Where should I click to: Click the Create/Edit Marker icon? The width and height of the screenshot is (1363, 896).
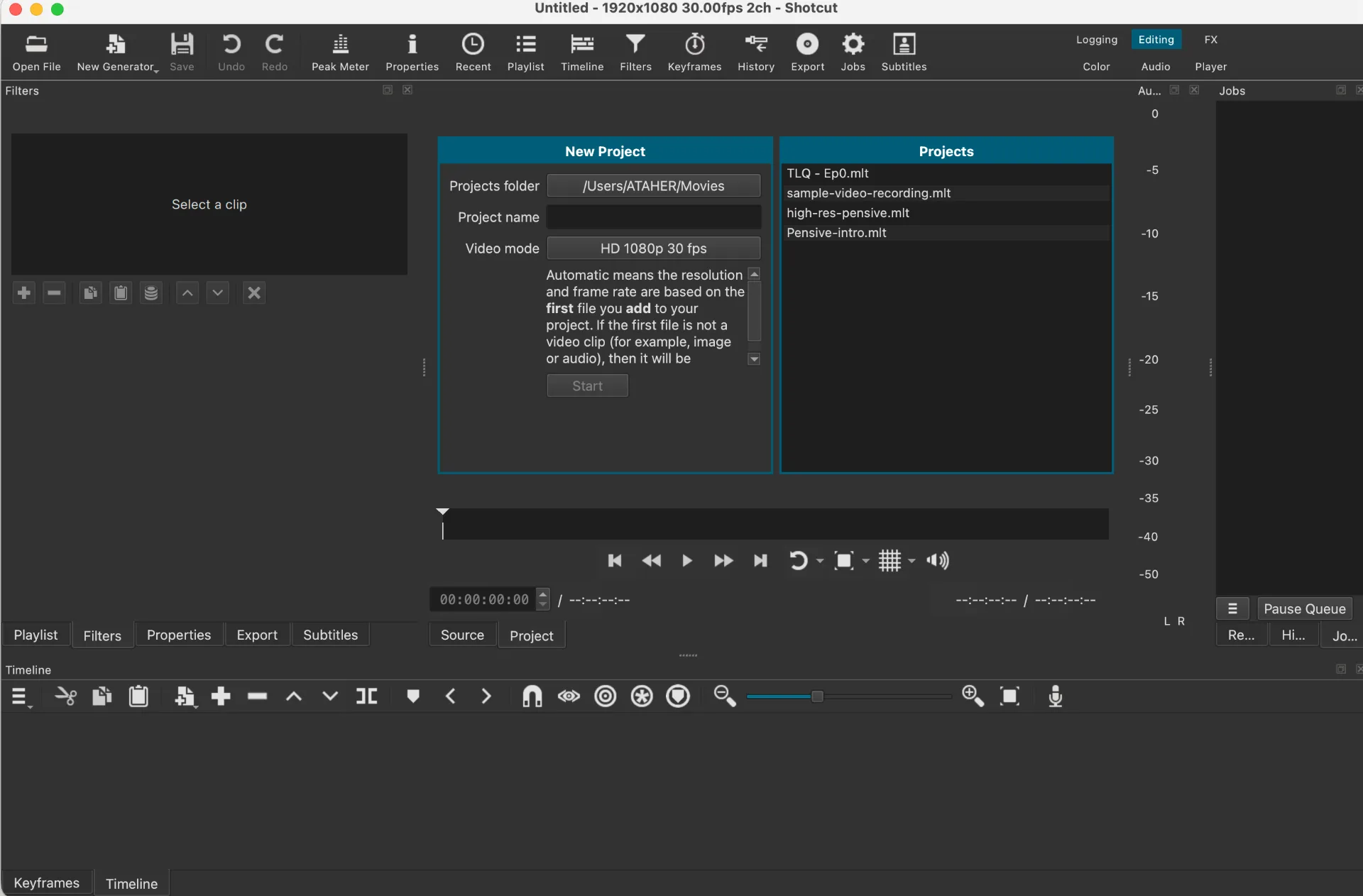[413, 696]
